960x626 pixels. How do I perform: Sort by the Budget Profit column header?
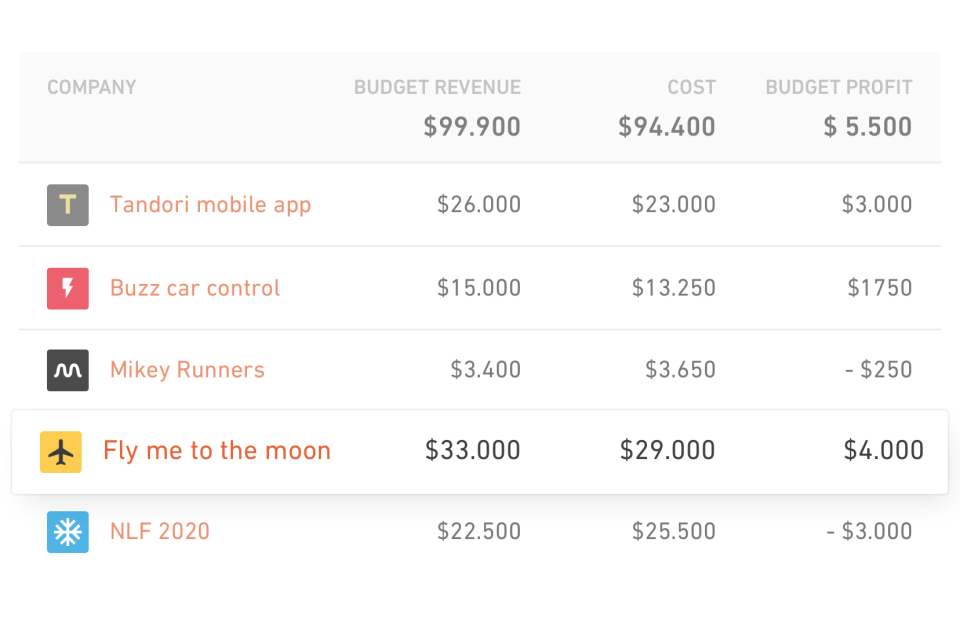839,87
